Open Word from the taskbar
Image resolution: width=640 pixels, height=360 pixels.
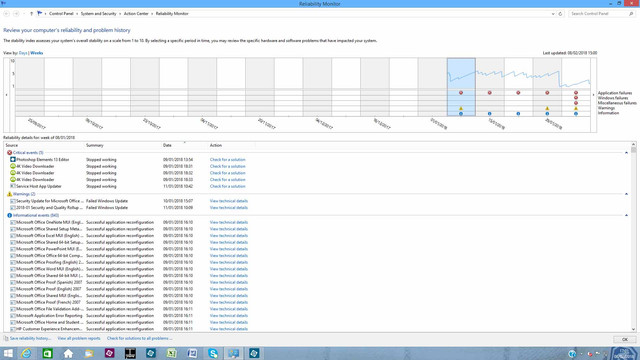tap(192, 353)
